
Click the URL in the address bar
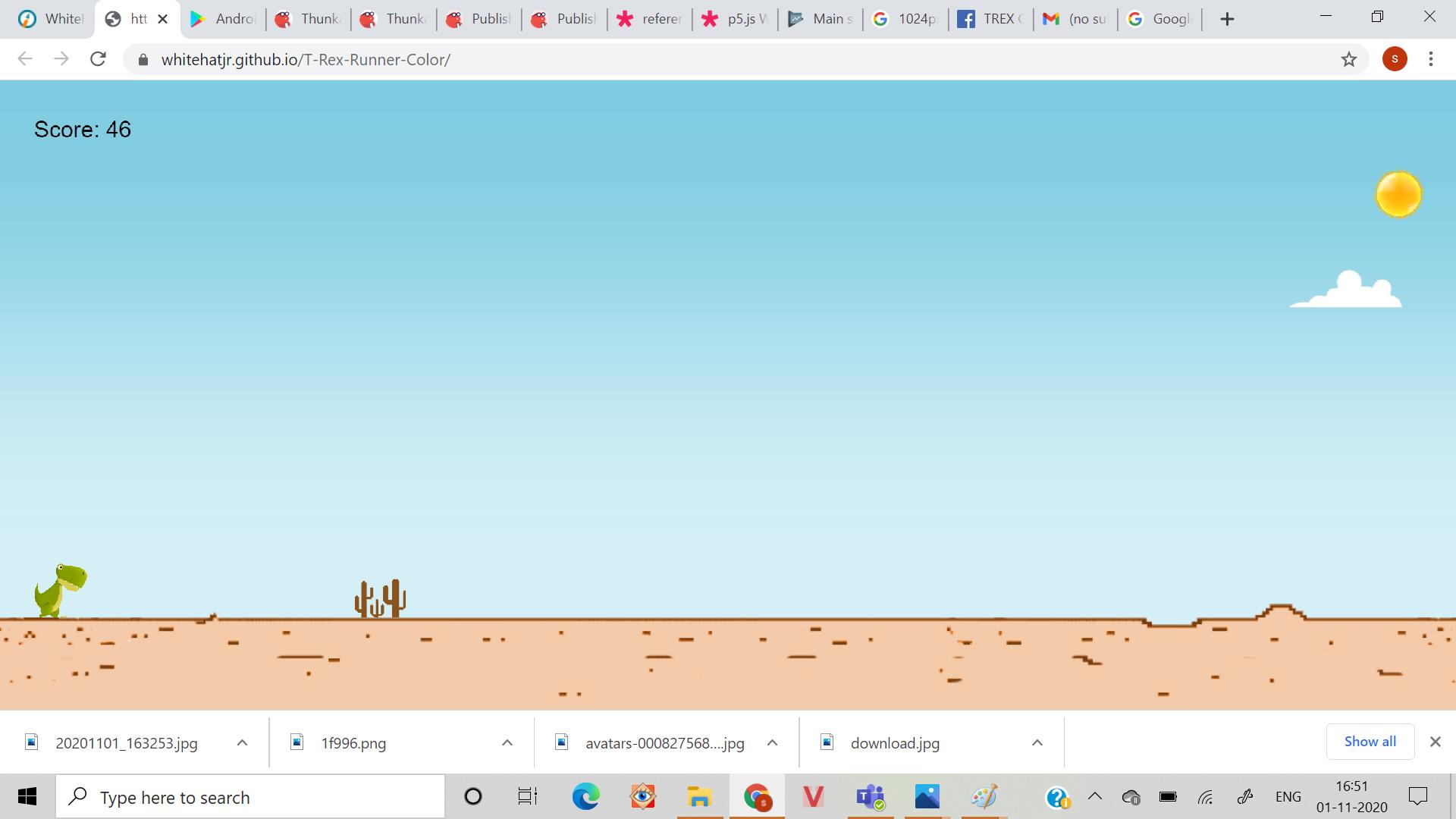coord(306,59)
